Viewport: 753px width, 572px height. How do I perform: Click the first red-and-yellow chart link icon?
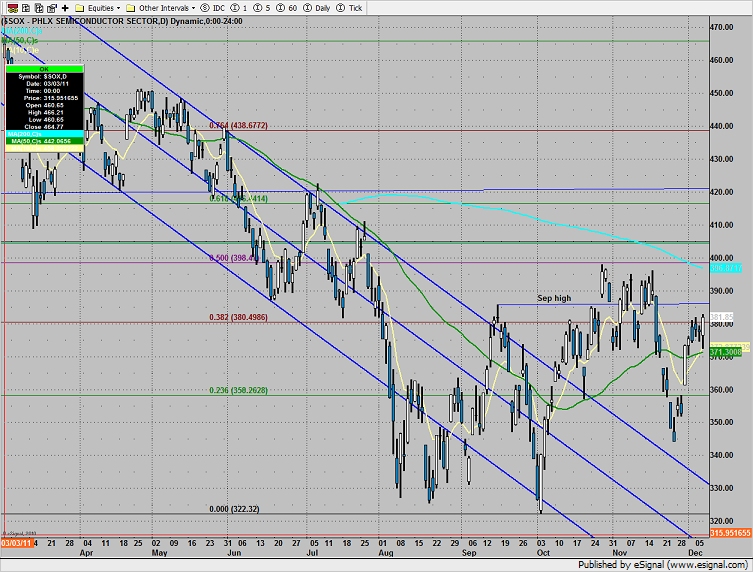(x=12, y=8)
